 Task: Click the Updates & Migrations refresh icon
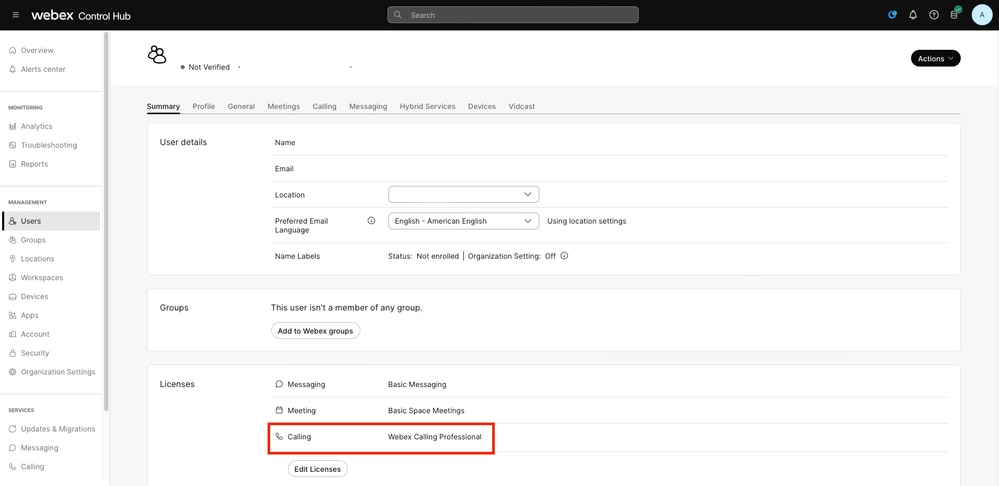(13, 429)
